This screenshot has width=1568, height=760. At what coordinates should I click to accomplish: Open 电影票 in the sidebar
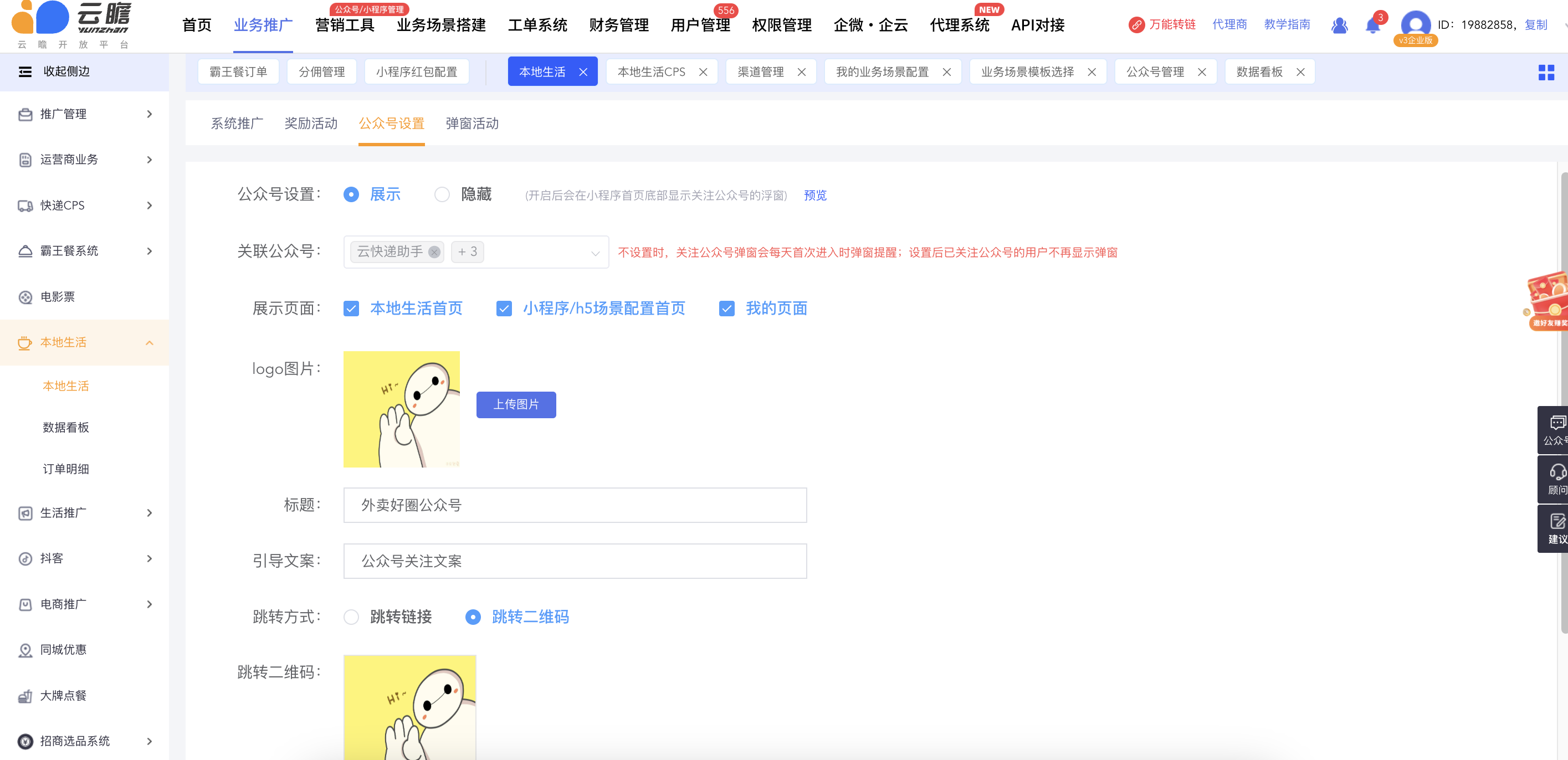57,297
